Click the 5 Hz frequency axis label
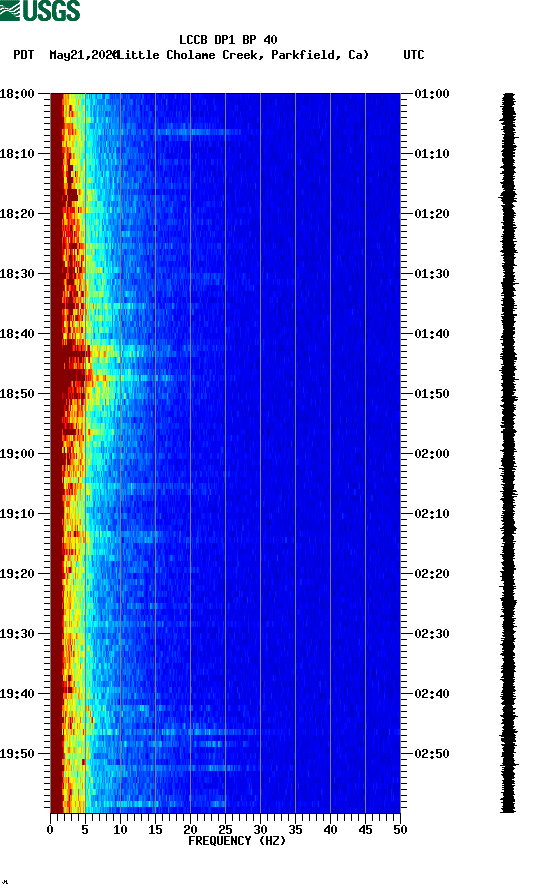552x893 pixels. point(85,830)
